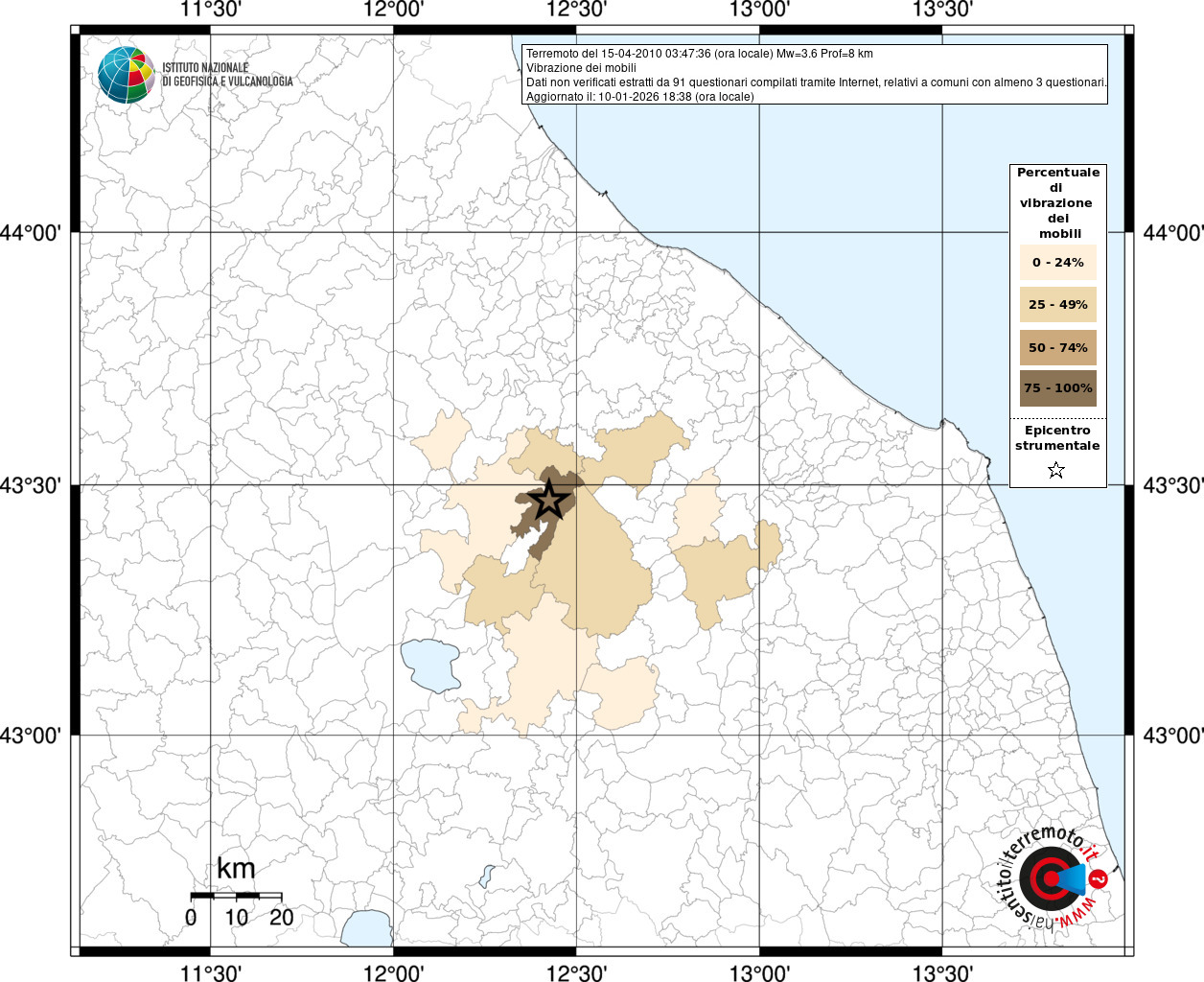
Task: Click the 'Istituto Nazionale di Geofisica e Vulcanologia' text
Action: [227, 75]
